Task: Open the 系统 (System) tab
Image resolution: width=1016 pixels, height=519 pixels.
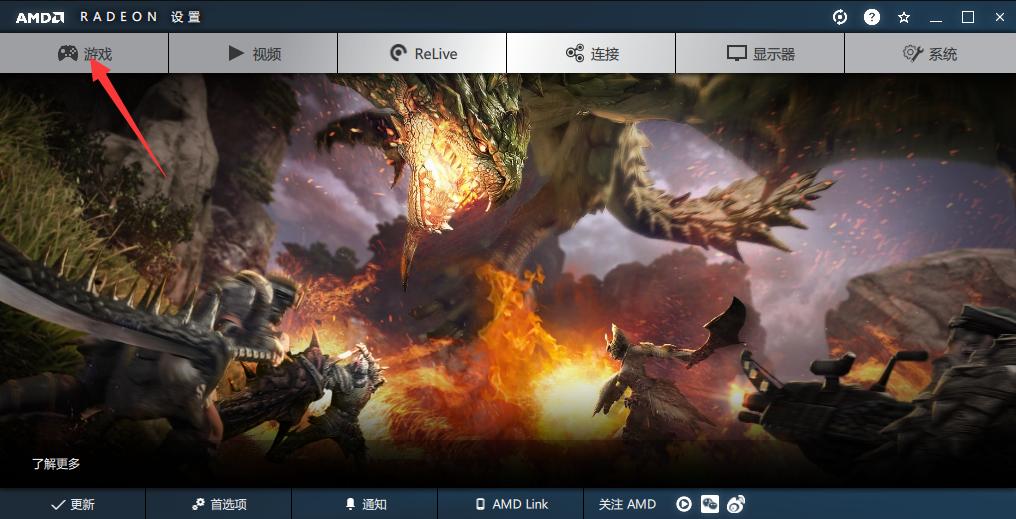Action: click(x=930, y=53)
